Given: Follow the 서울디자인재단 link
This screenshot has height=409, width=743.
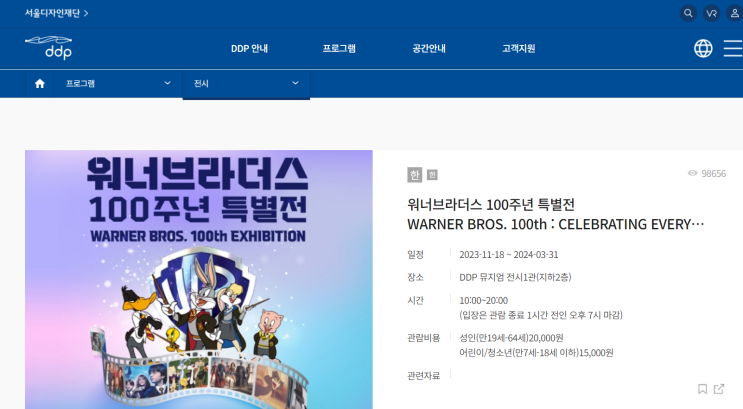Looking at the screenshot, I should (56, 13).
